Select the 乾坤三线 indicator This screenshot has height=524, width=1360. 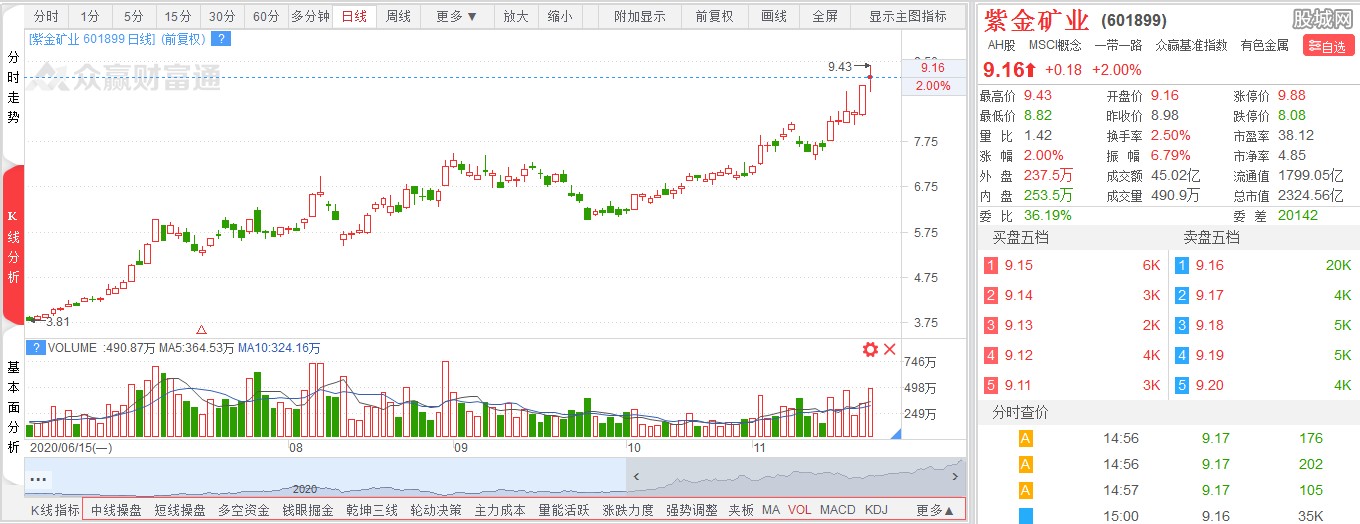click(372, 510)
